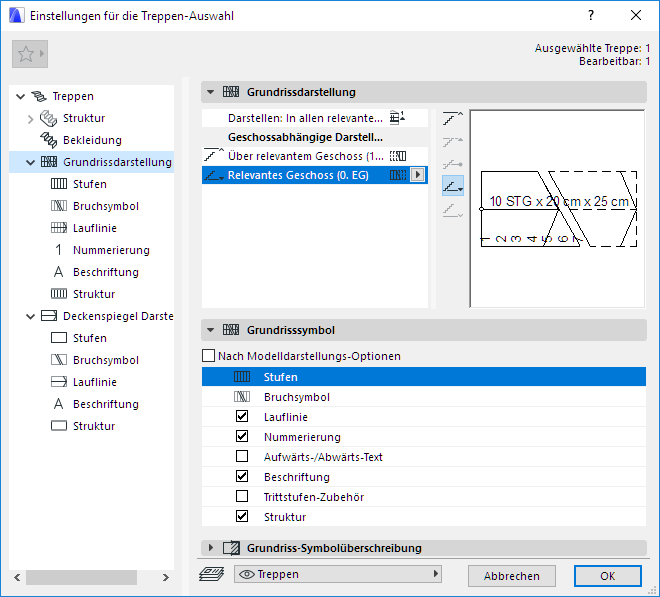The width and height of the screenshot is (660, 597).
Task: Open the Favorites star button
Action: [x=29, y=54]
